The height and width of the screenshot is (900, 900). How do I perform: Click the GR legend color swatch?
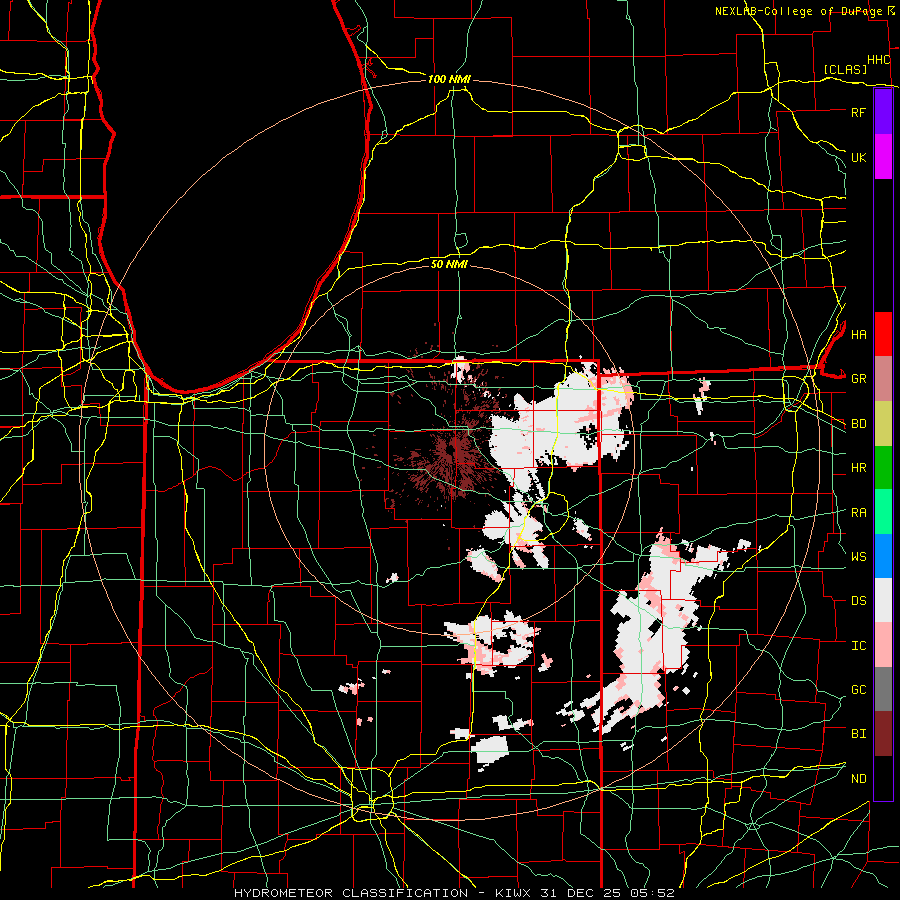tap(883, 378)
